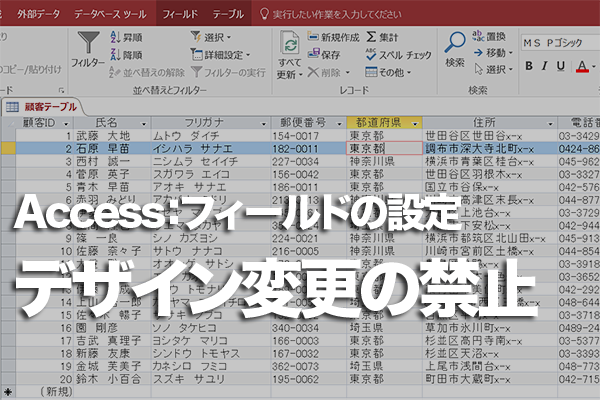Click the MS Pゴシック font box
The width and height of the screenshot is (600, 400).
point(559,43)
